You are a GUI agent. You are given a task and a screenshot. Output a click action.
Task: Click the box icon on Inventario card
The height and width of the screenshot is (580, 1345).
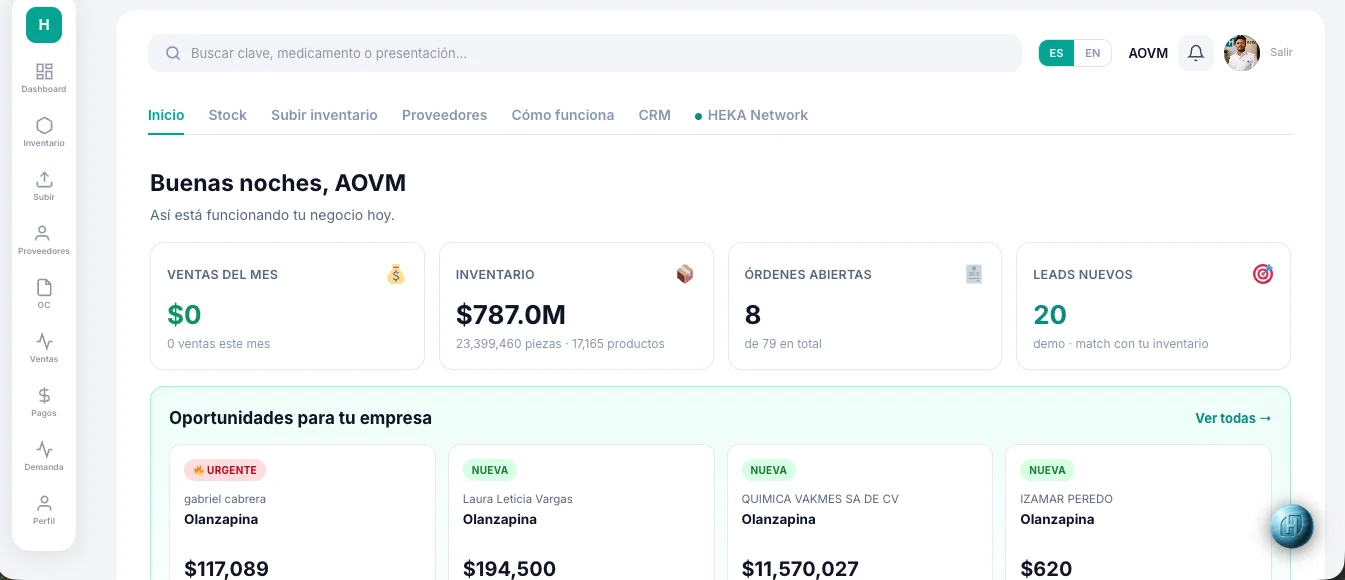coord(685,274)
